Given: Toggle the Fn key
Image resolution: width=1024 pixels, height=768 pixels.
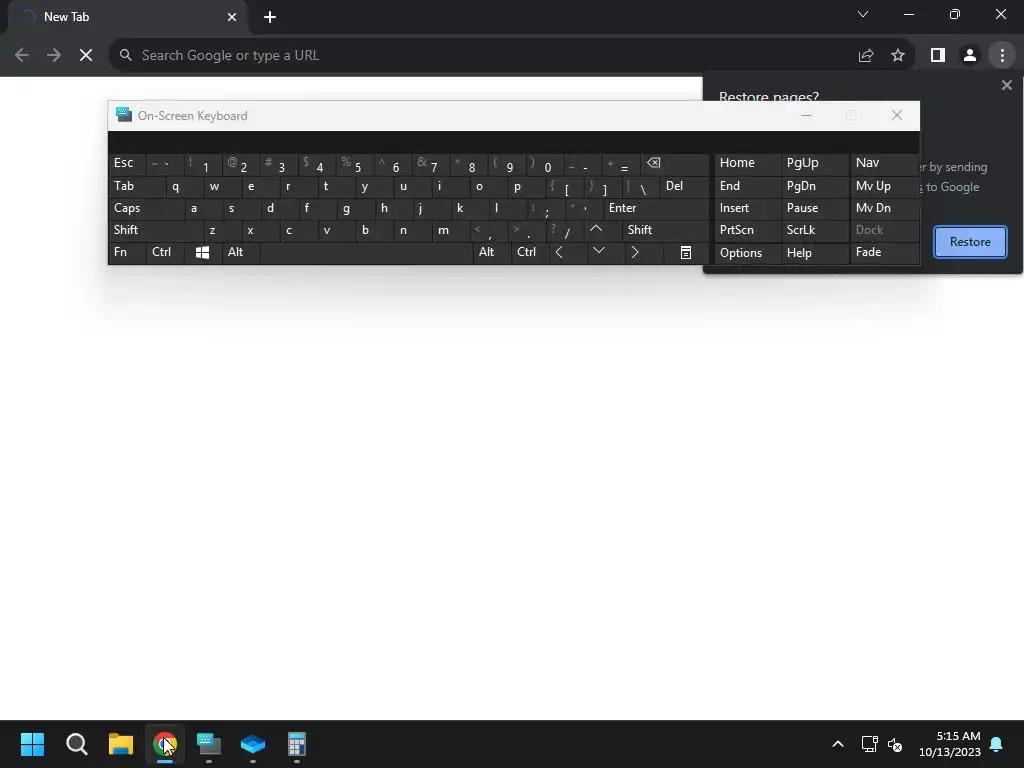Looking at the screenshot, I should (127, 253).
